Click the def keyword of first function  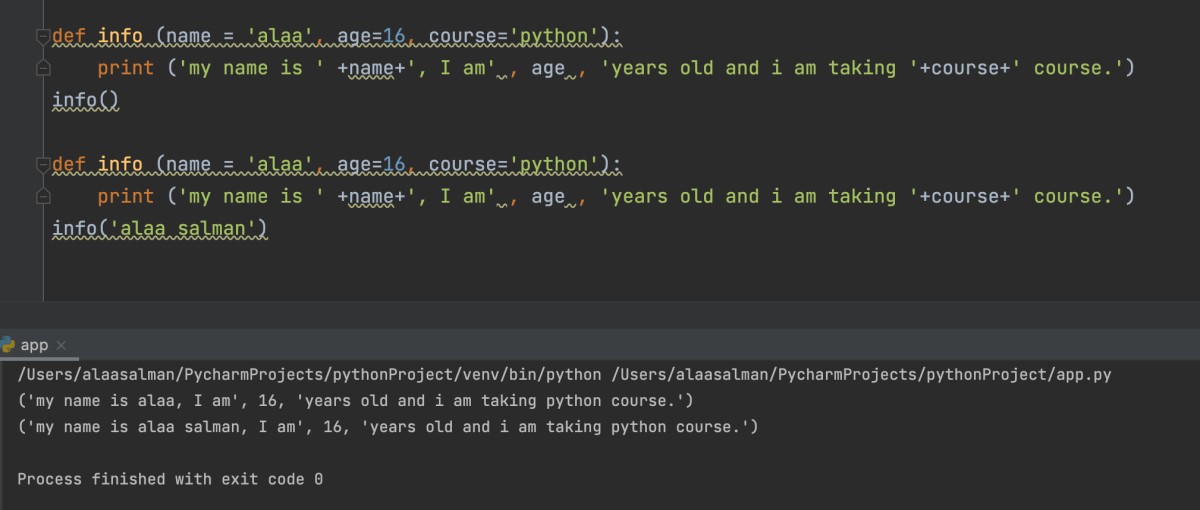pos(68,37)
